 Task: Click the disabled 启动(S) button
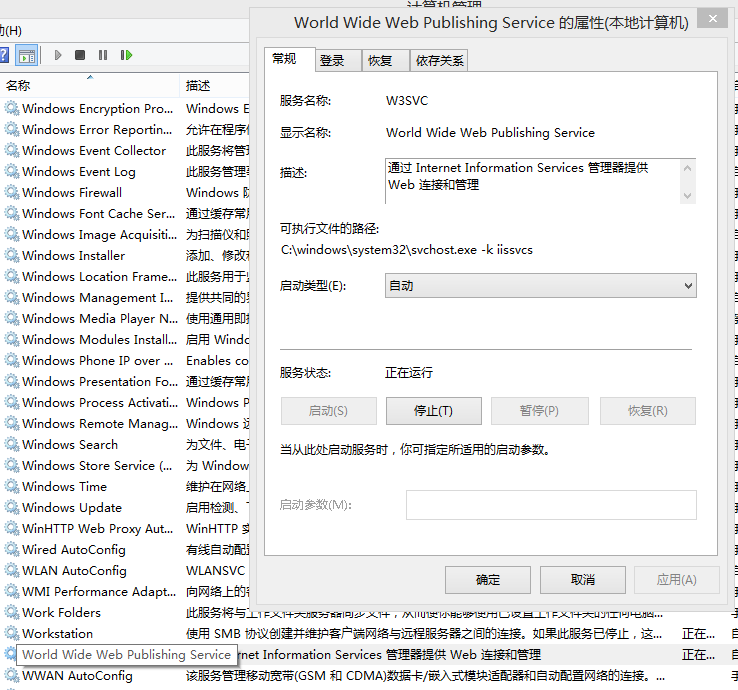tap(329, 411)
